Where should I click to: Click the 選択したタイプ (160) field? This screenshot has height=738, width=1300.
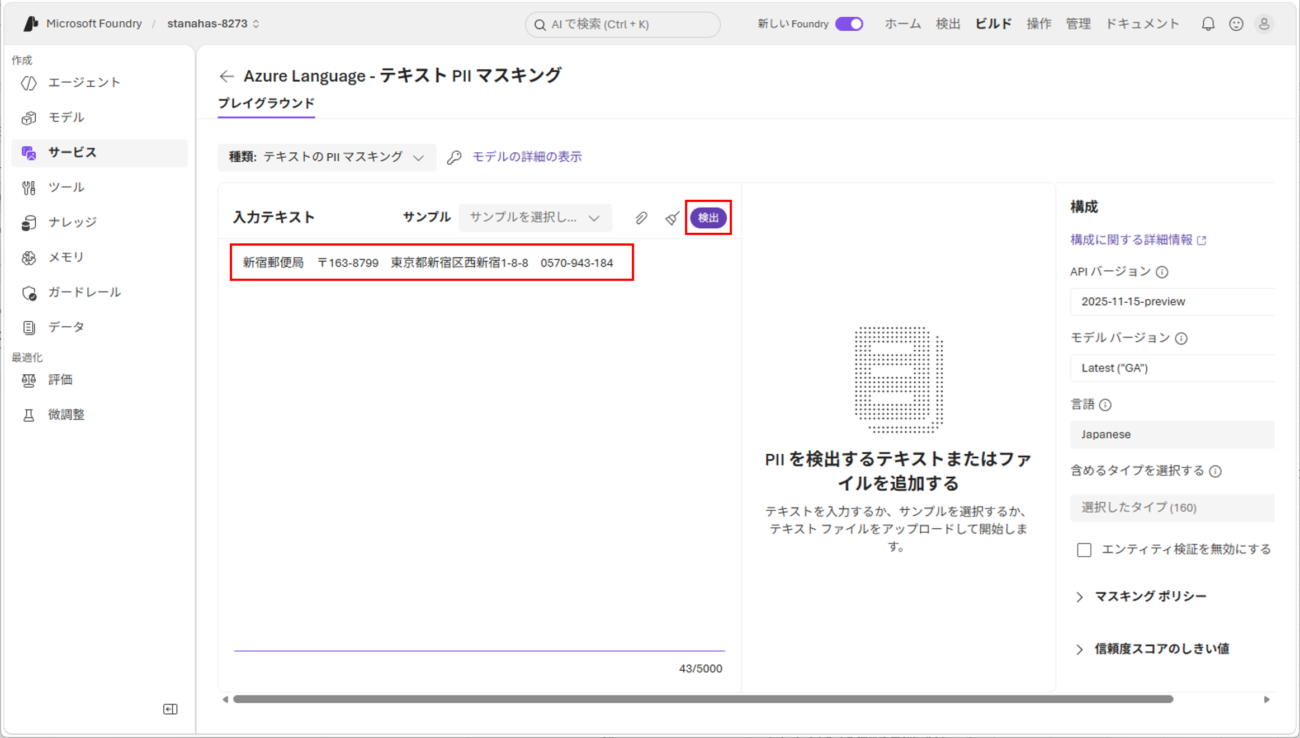pos(1172,507)
